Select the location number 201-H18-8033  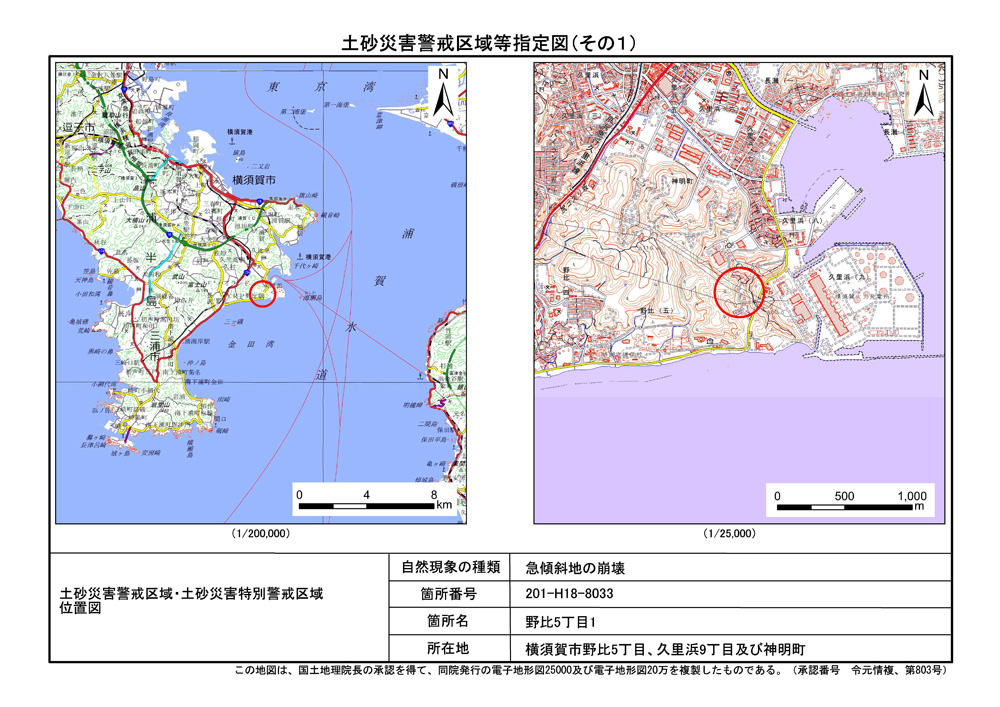coord(575,594)
